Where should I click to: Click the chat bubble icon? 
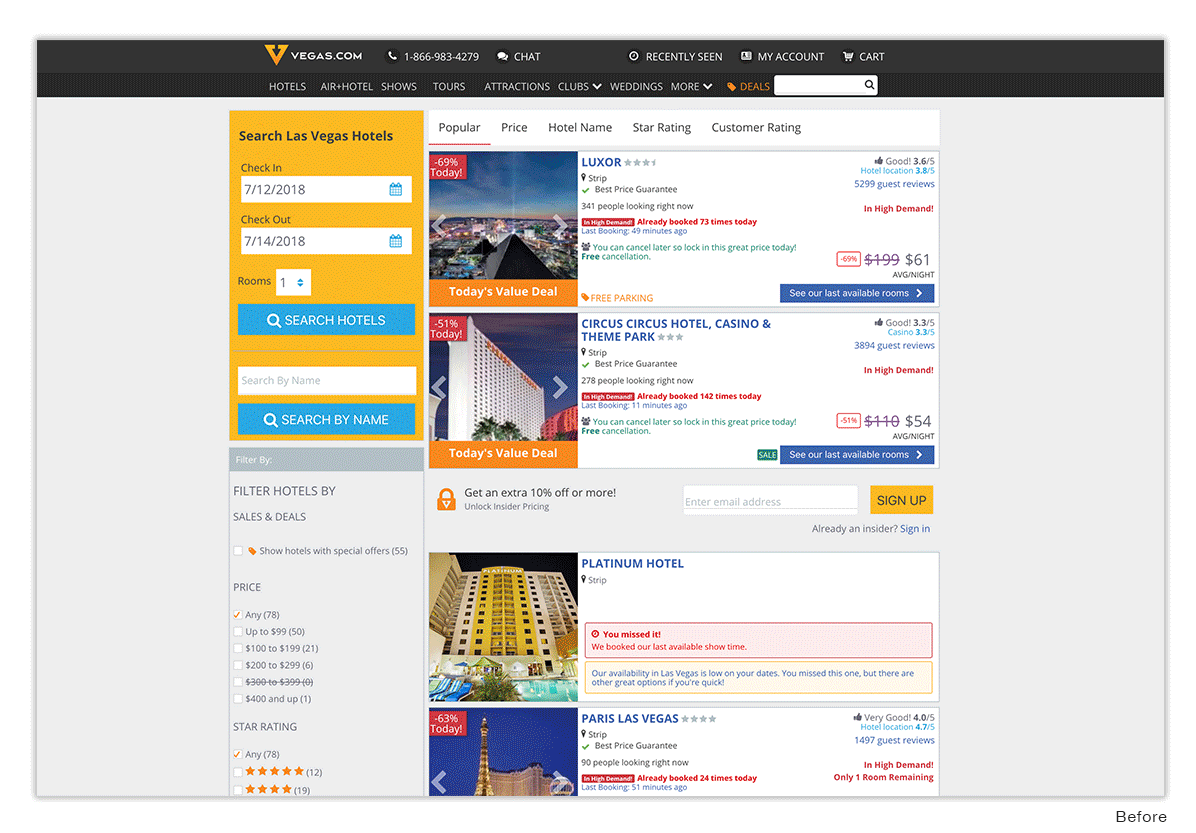502,56
